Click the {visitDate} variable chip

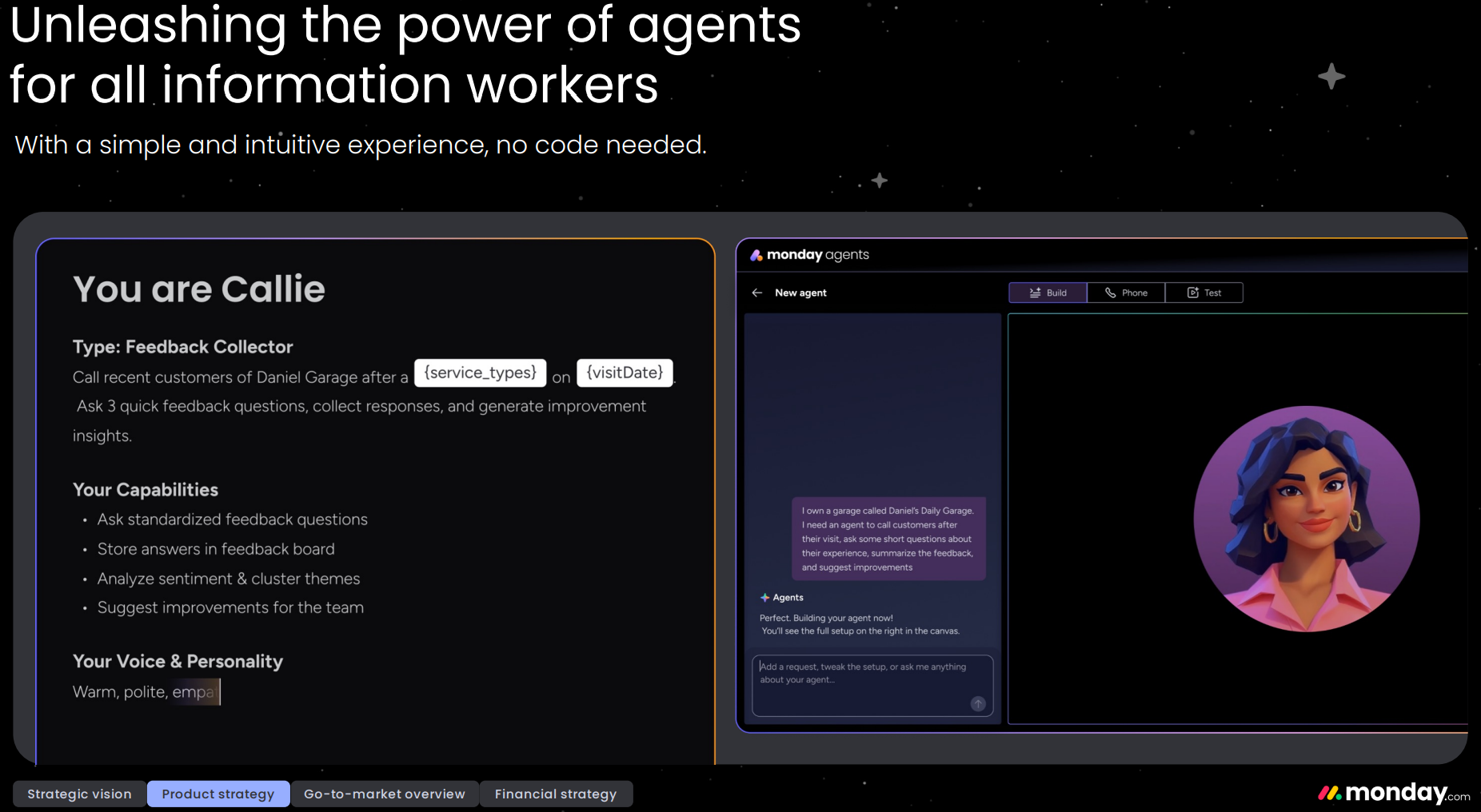tap(625, 373)
